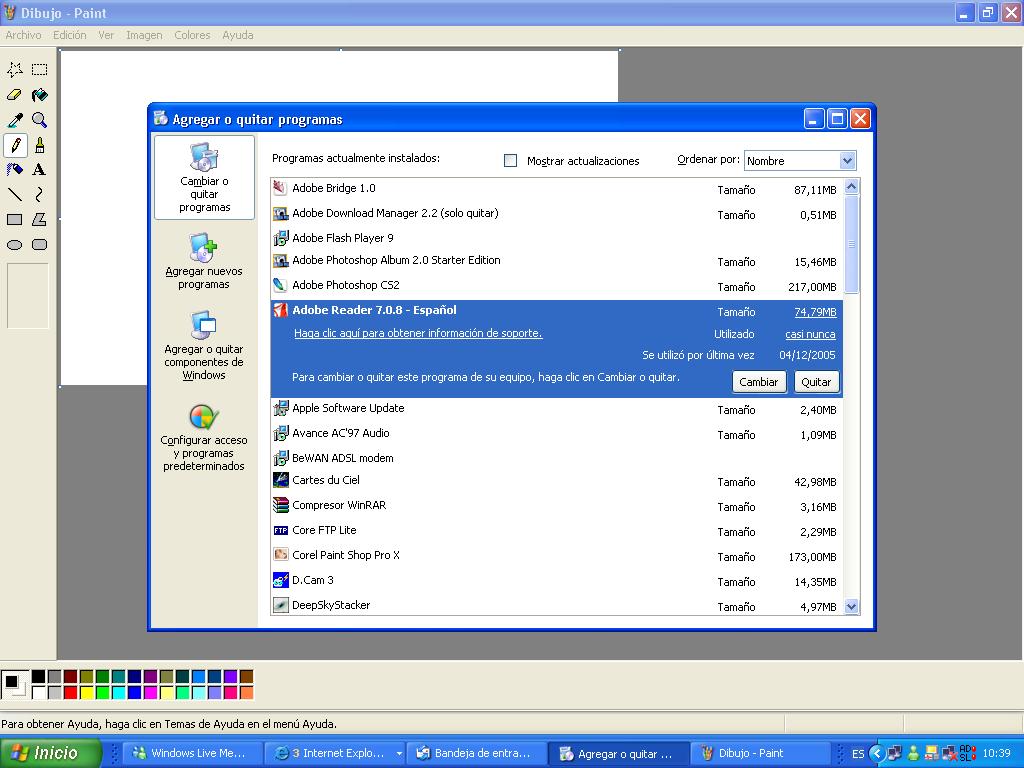Choose the Fill with color bucket tool
1024x768 pixels.
[x=40, y=95]
